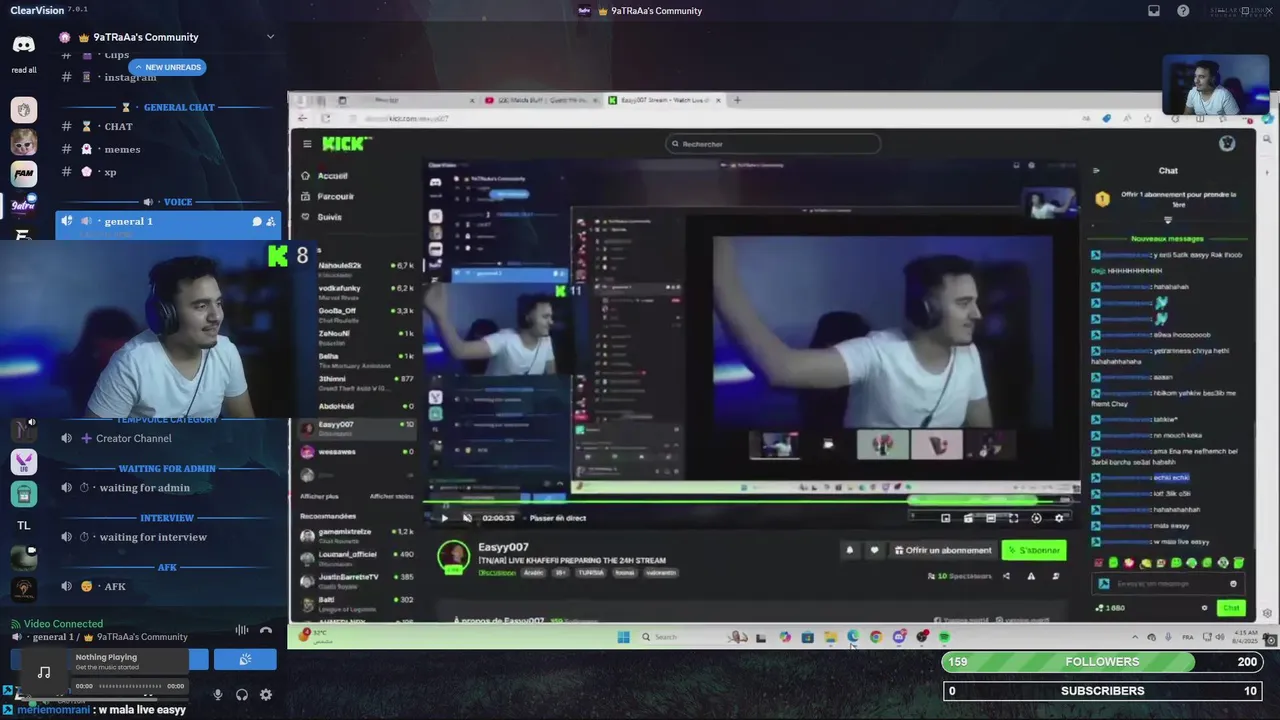This screenshot has width=1280, height=720.
Task: Open a new browser tab
Action: click(x=737, y=100)
